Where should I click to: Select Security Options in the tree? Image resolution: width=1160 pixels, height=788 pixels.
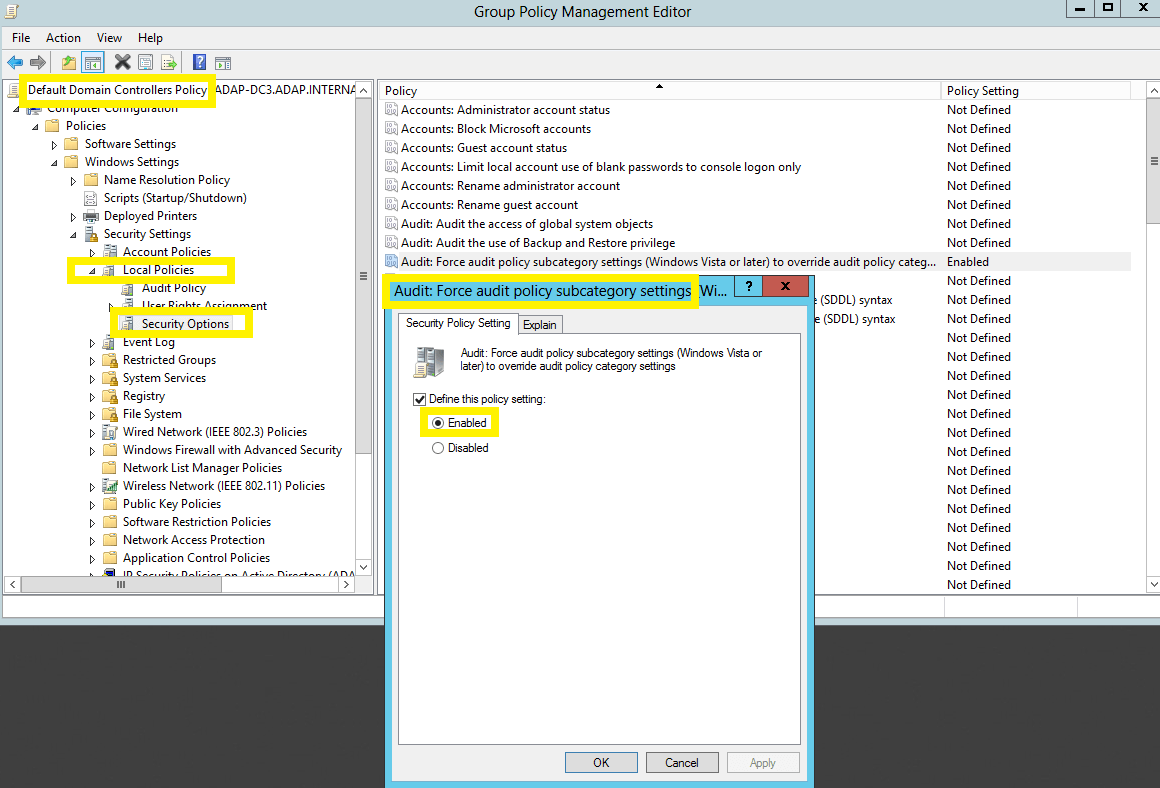(187, 323)
